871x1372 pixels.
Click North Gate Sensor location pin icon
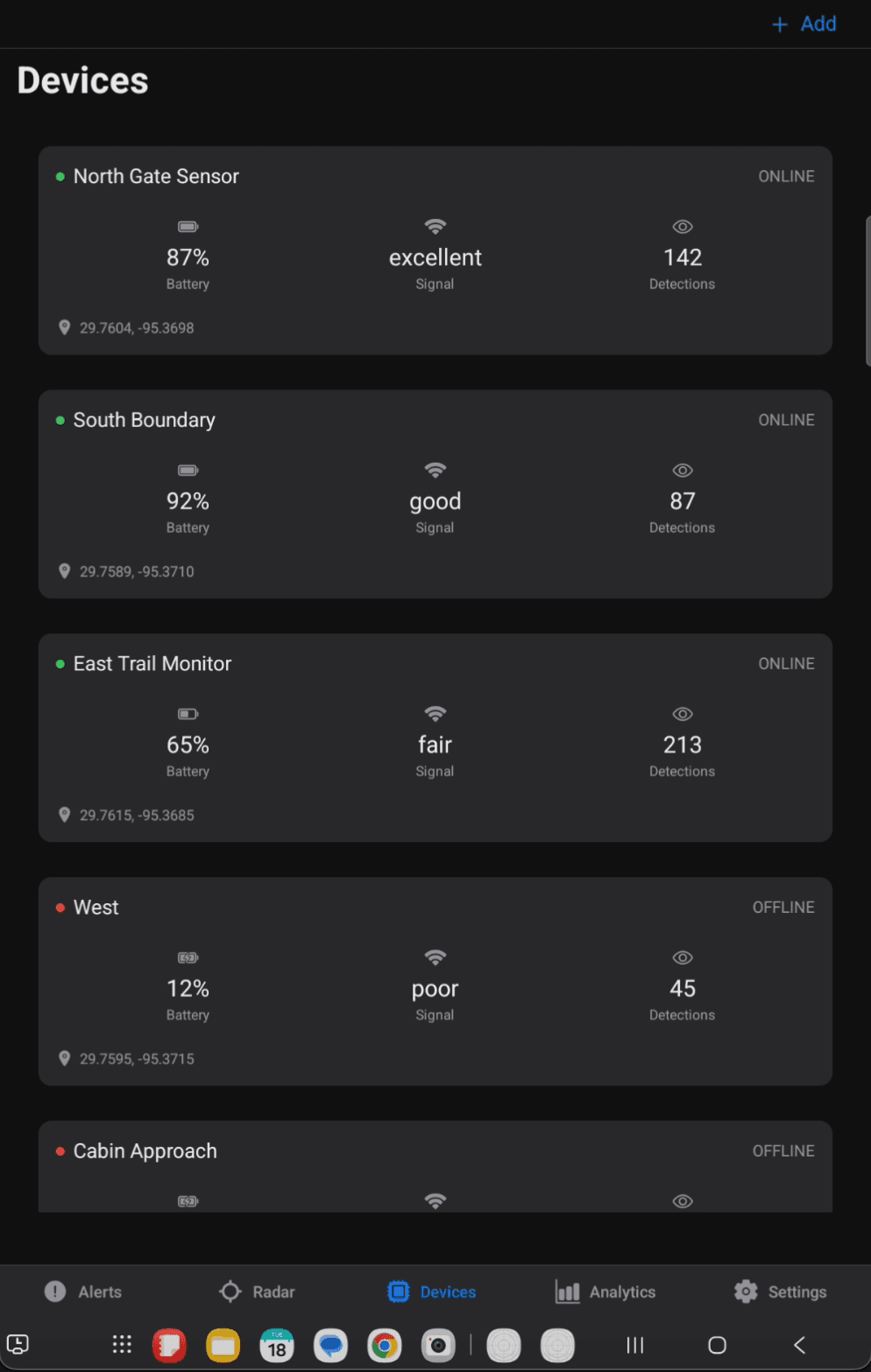64,328
